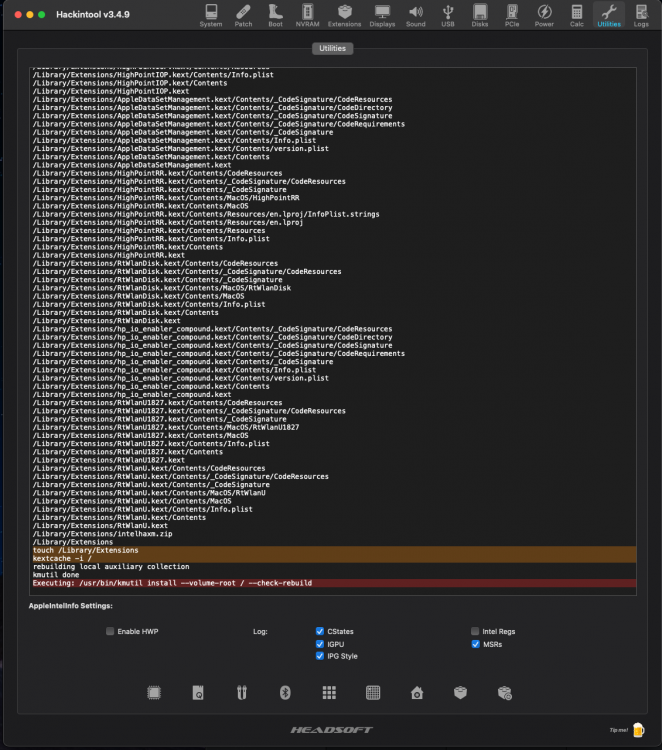Click the house utility icon

pyautogui.click(x=417, y=693)
